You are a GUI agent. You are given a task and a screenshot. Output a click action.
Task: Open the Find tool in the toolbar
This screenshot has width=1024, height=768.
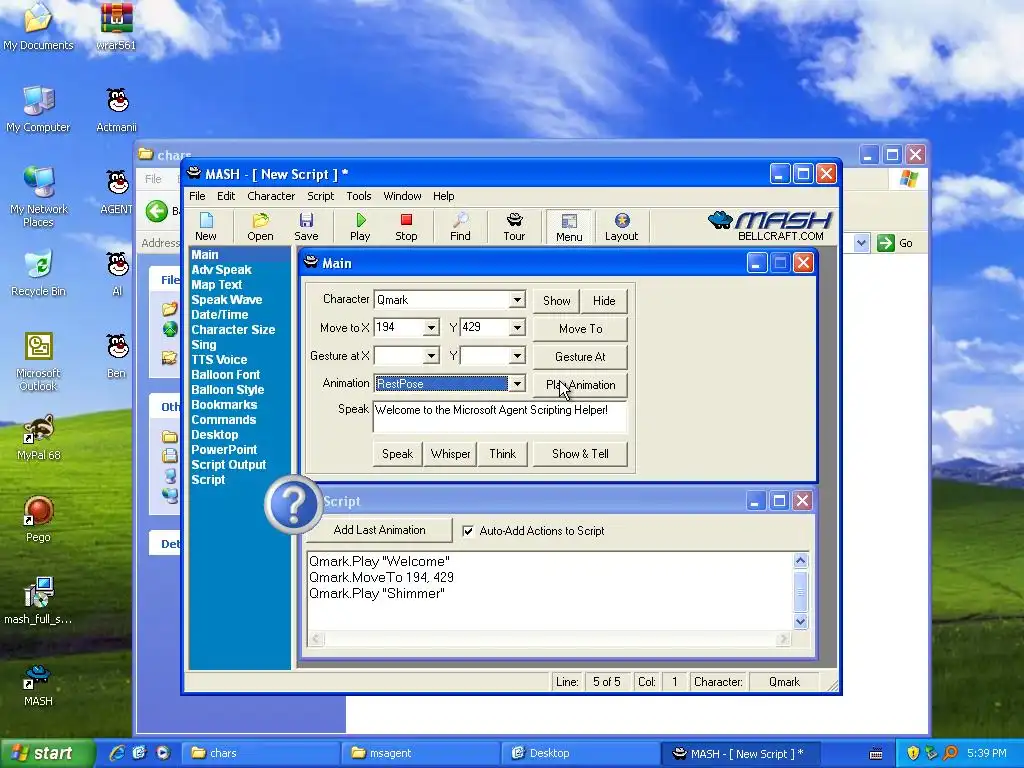coord(460,227)
